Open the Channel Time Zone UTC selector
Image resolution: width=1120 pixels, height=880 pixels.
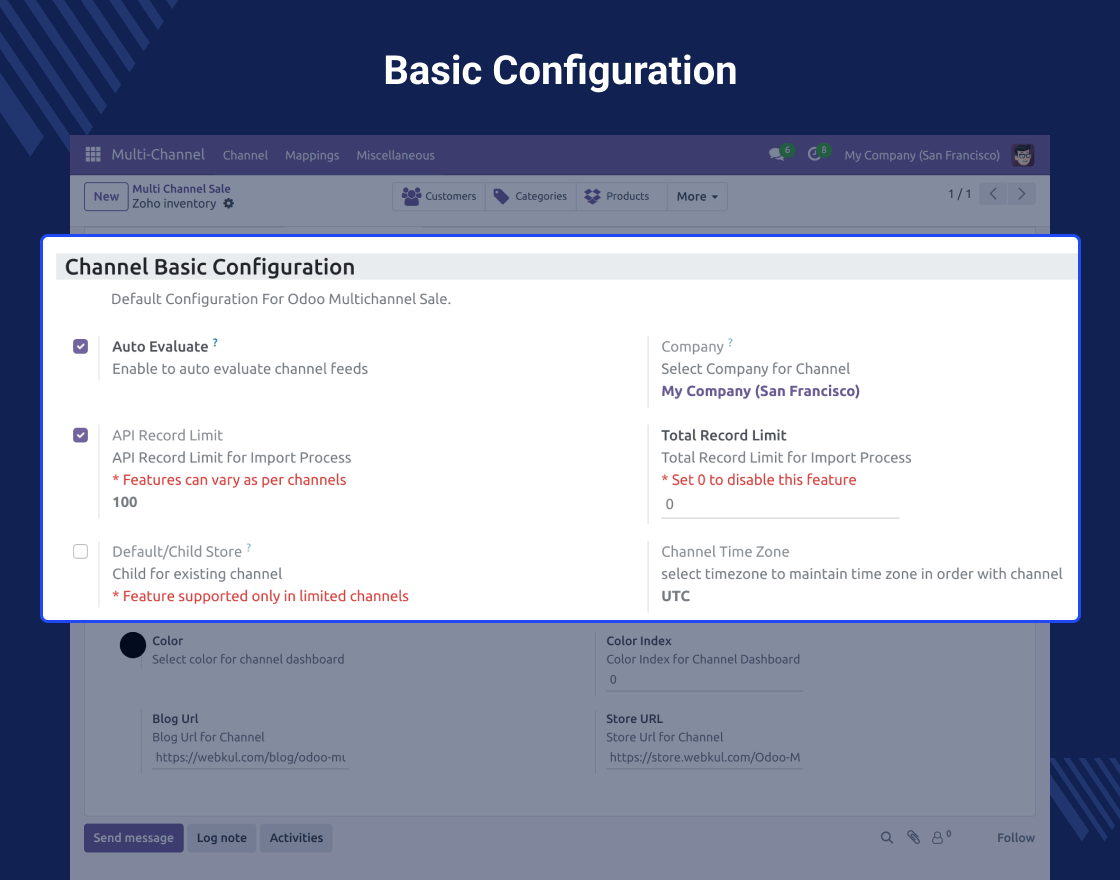(x=676, y=596)
